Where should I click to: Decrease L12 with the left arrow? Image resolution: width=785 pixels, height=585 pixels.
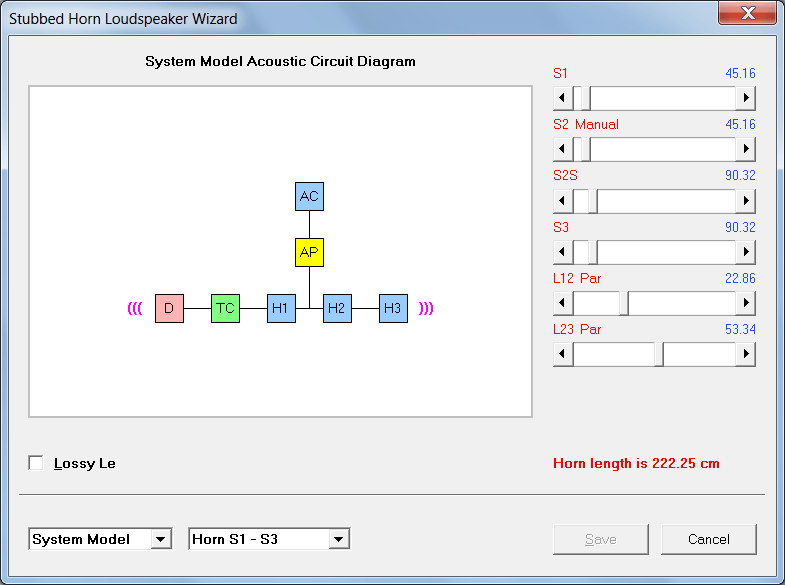click(x=563, y=303)
